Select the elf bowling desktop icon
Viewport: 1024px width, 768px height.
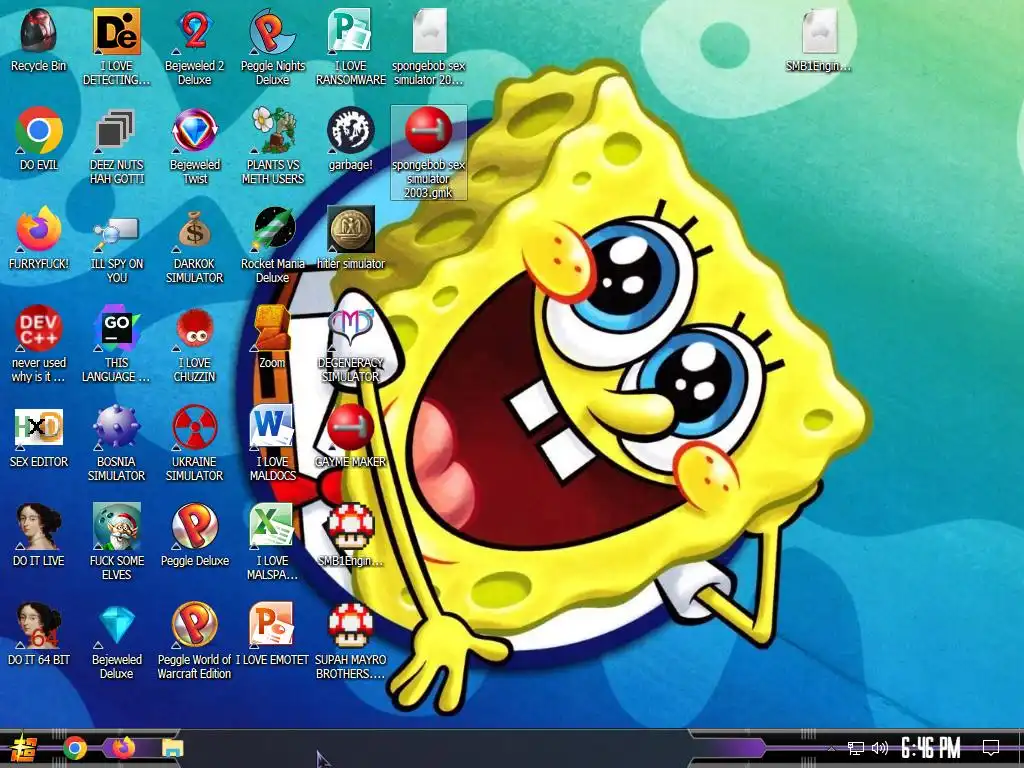click(x=117, y=526)
